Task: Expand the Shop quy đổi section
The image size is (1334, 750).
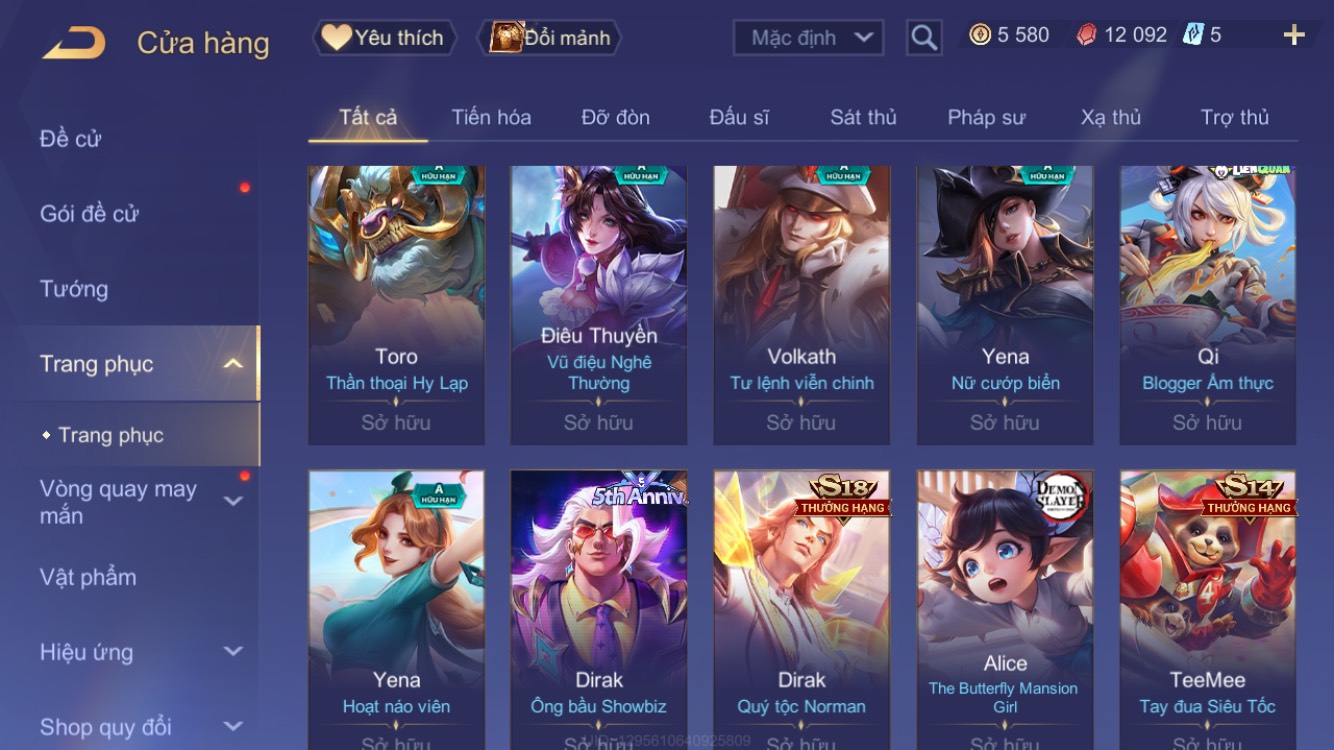Action: pyautogui.click(x=232, y=727)
